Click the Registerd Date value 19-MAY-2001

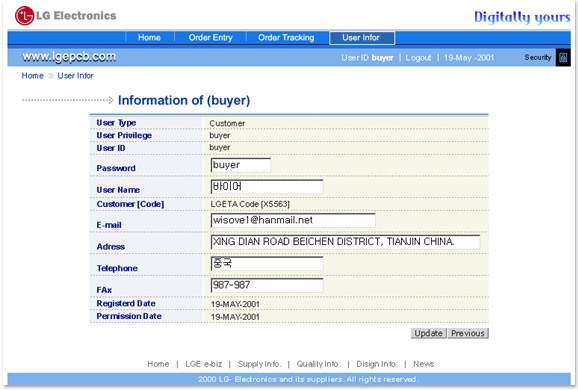pos(235,304)
